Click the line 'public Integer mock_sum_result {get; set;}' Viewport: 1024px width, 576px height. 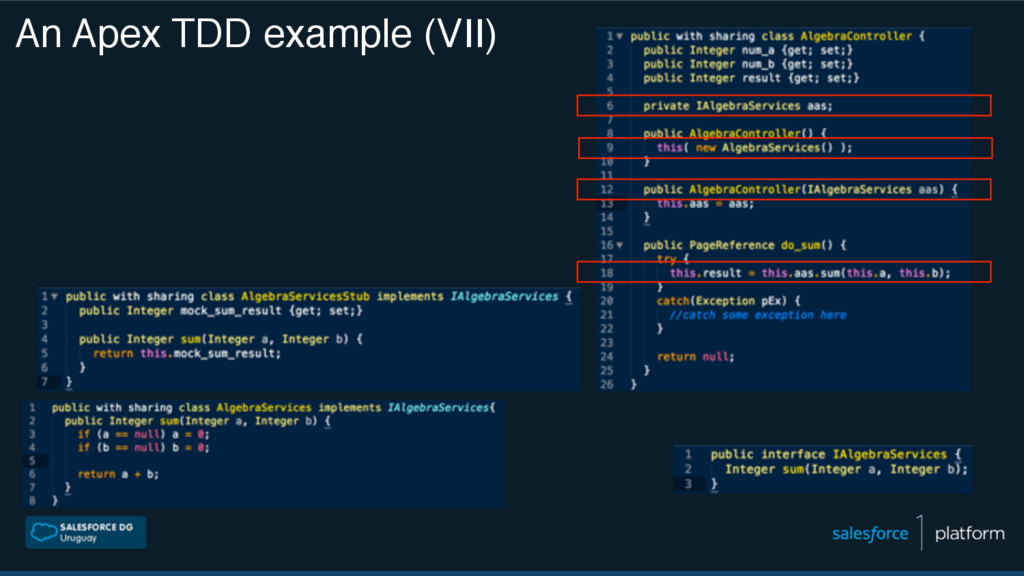[221, 311]
